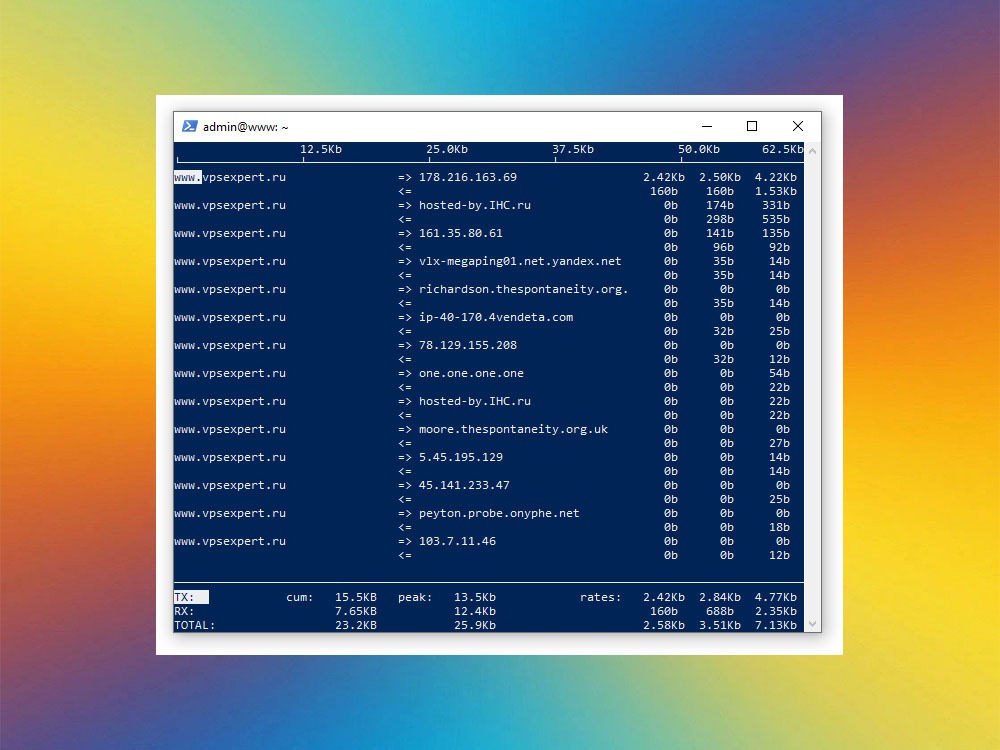Viewport: 1000px width, 750px height.
Task: Click the 37.5Kb scale label
Action: pyautogui.click(x=572, y=148)
